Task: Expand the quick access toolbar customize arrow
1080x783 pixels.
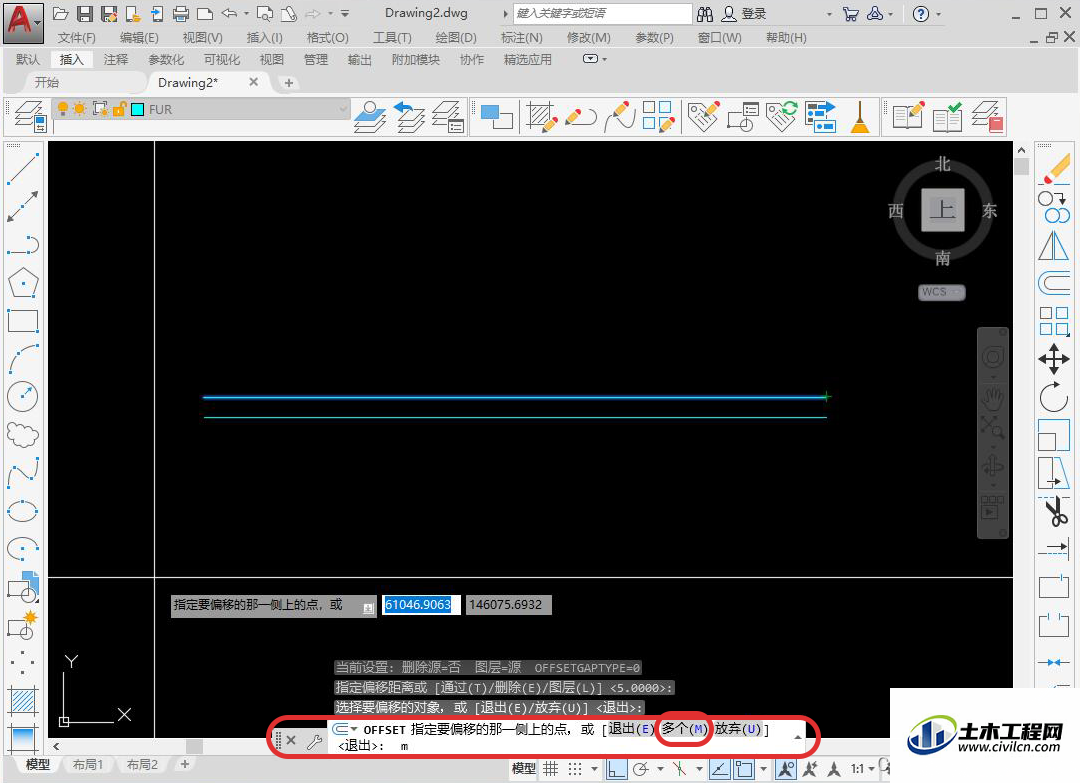Action: point(344,13)
